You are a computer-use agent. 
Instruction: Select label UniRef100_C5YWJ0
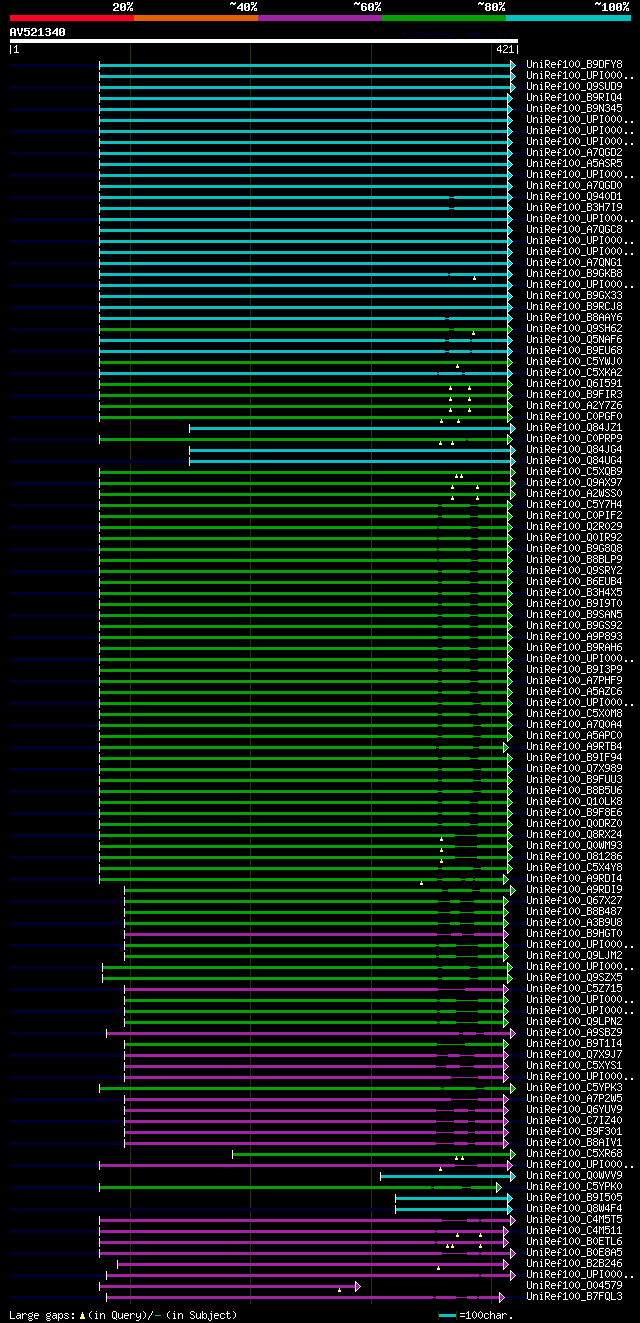(x=574, y=362)
